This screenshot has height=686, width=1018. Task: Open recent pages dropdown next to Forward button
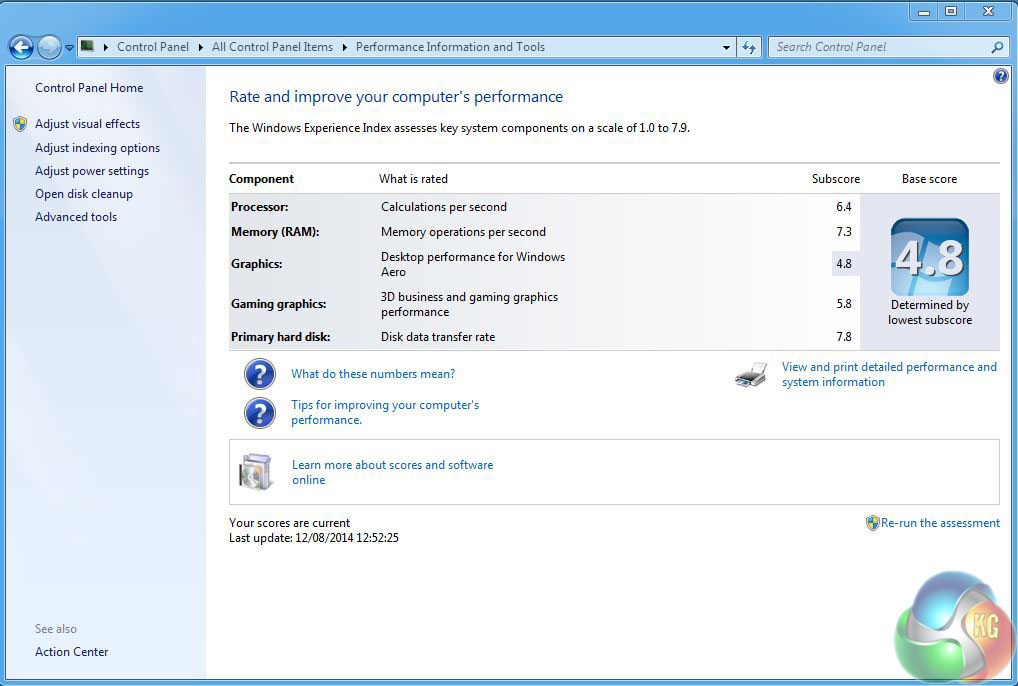pos(69,47)
